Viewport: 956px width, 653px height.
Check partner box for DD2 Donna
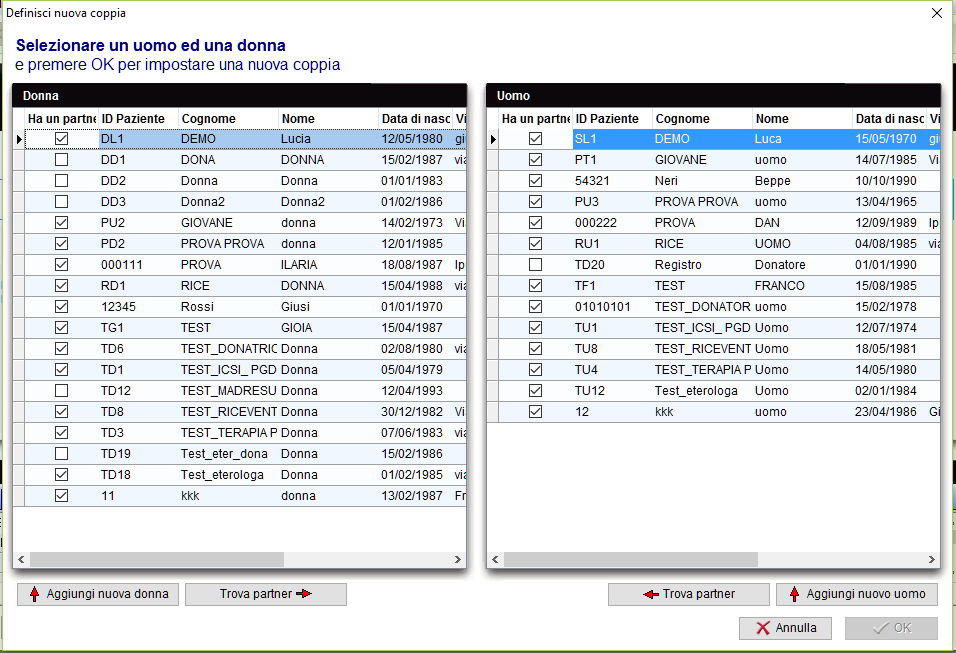click(61, 180)
